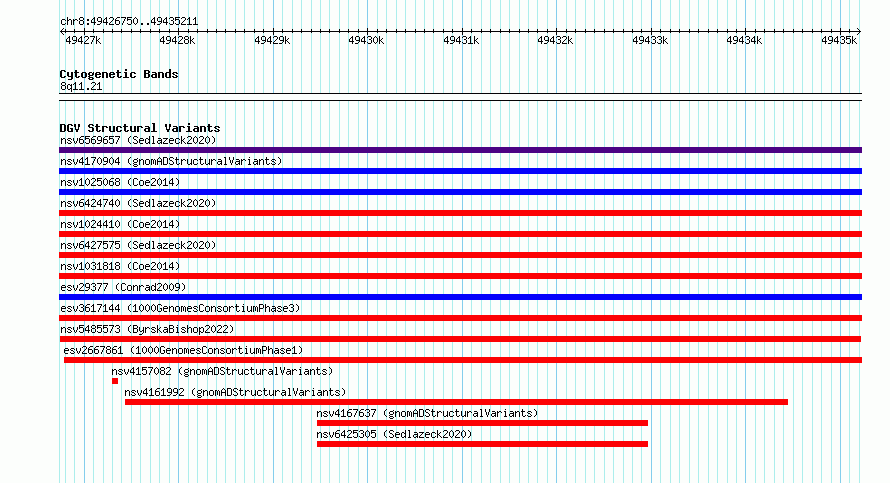The height and width of the screenshot is (483, 890).
Task: Click the red bar of nsv1031818
Action: (460, 276)
